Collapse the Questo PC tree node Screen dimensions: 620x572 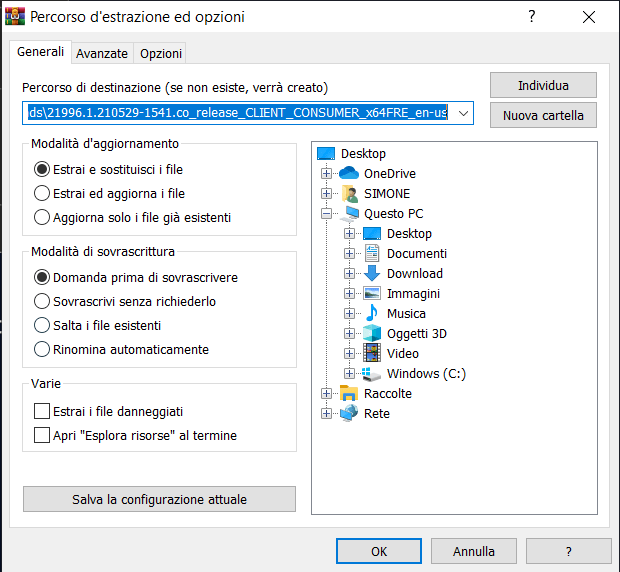click(x=326, y=214)
